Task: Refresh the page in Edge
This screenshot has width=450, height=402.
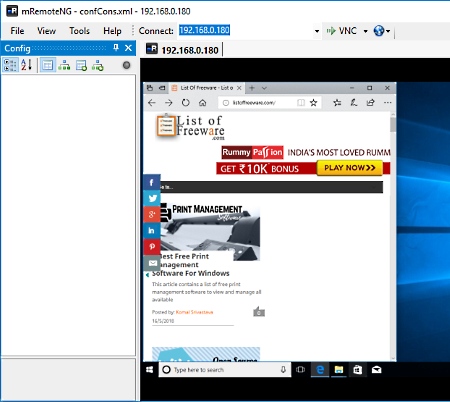Action: 186,103
